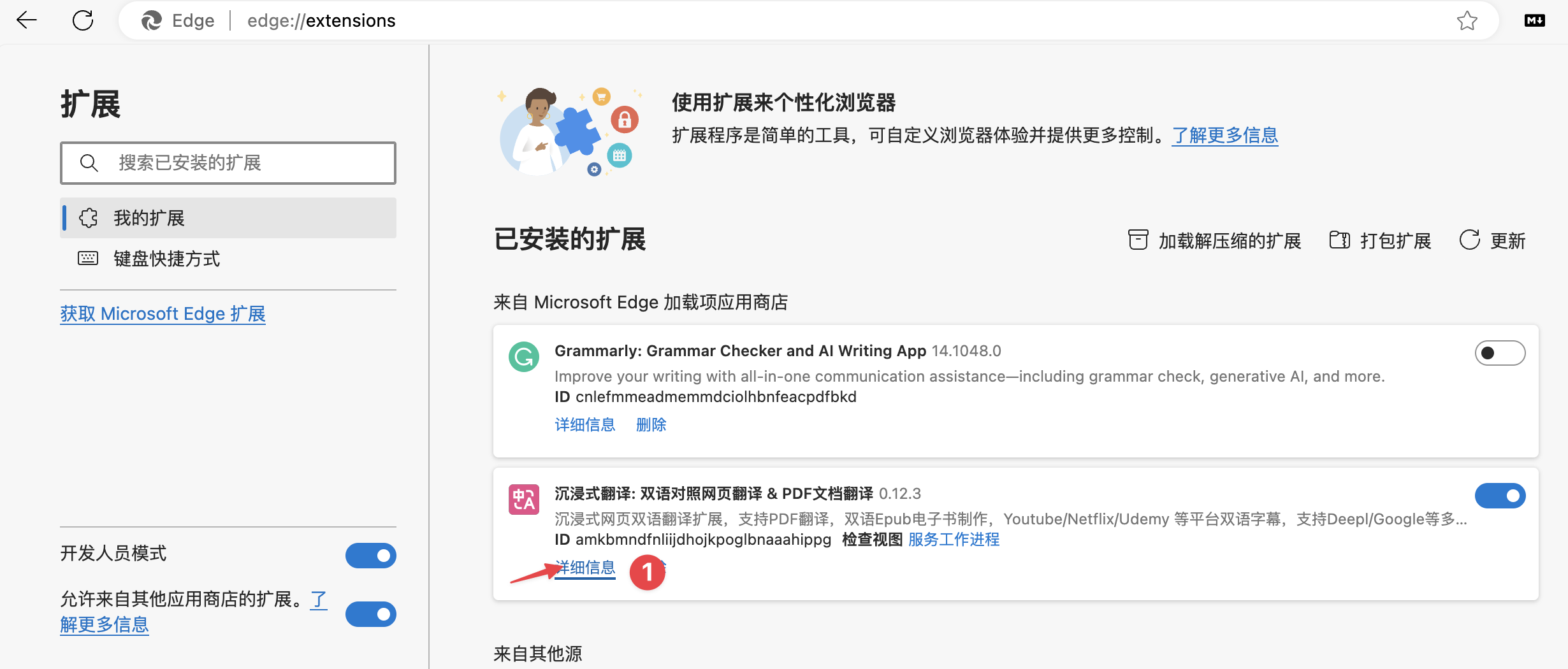Click the browser back arrow

[x=27, y=20]
